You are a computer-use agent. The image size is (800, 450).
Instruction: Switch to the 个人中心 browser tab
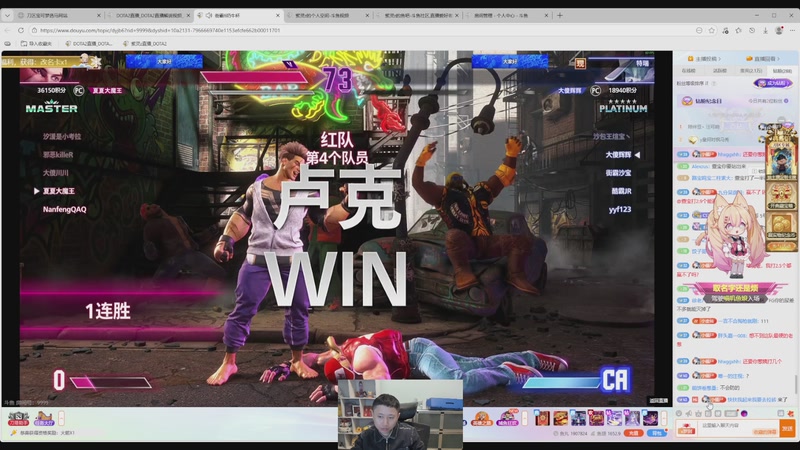tap(507, 15)
